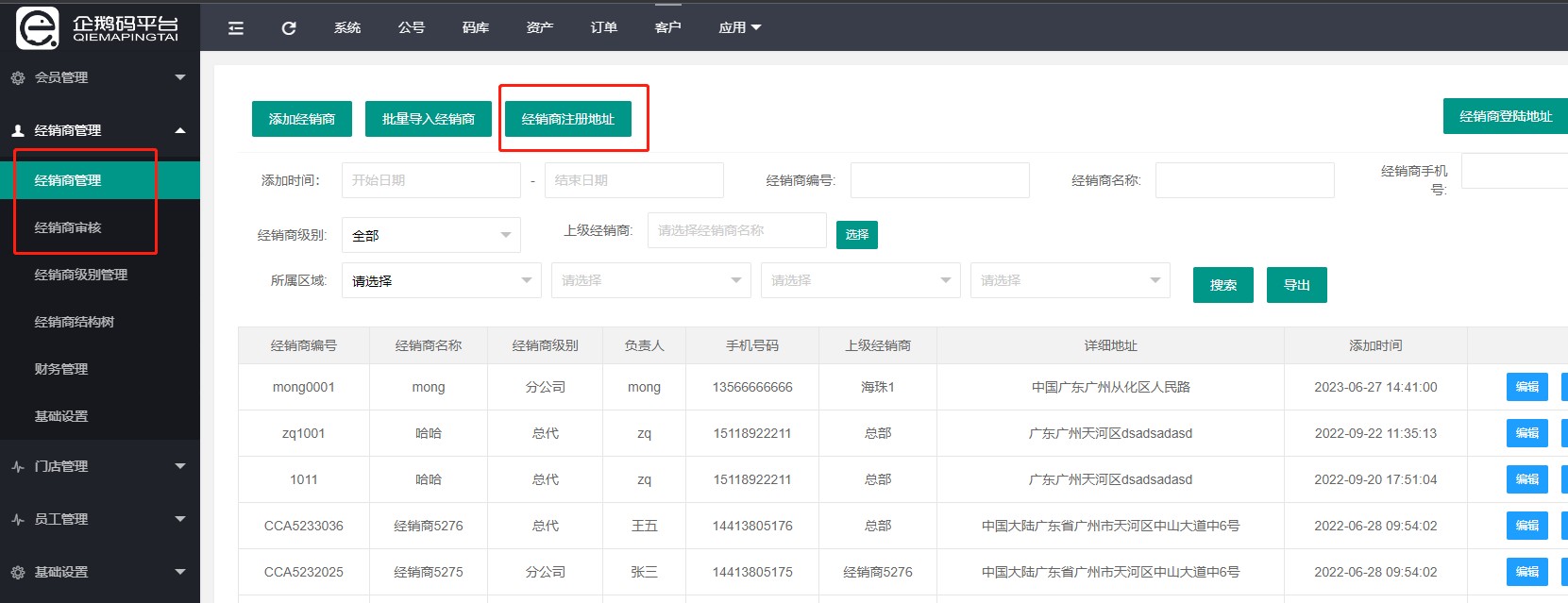The image size is (1568, 603).
Task: Click the 门店管理 pulse icon
Action: pyautogui.click(x=18, y=466)
